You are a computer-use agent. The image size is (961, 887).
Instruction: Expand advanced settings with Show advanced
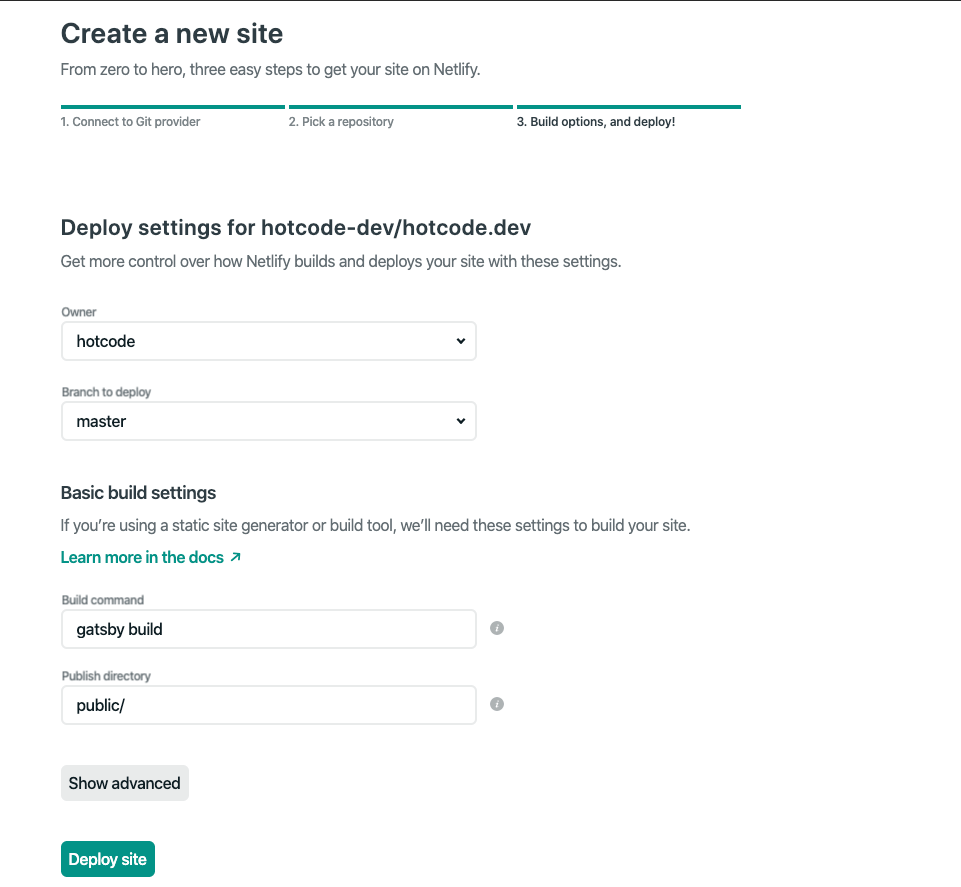(x=124, y=783)
